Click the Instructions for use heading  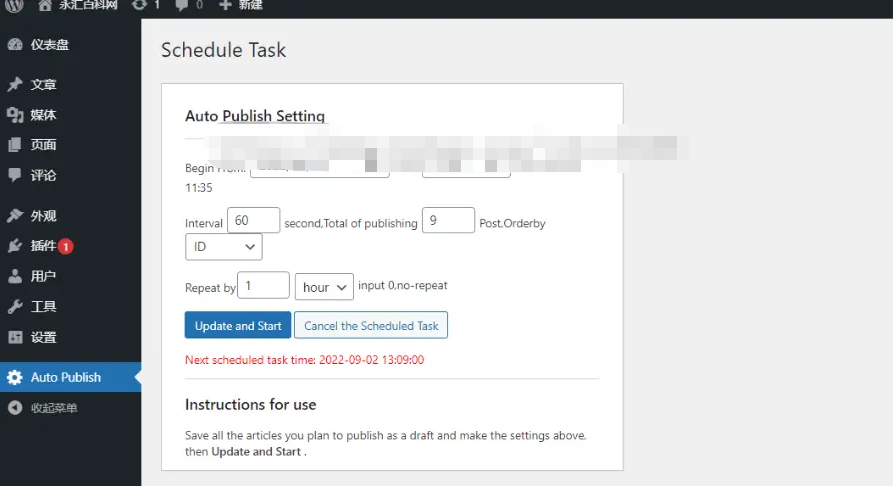click(x=251, y=405)
